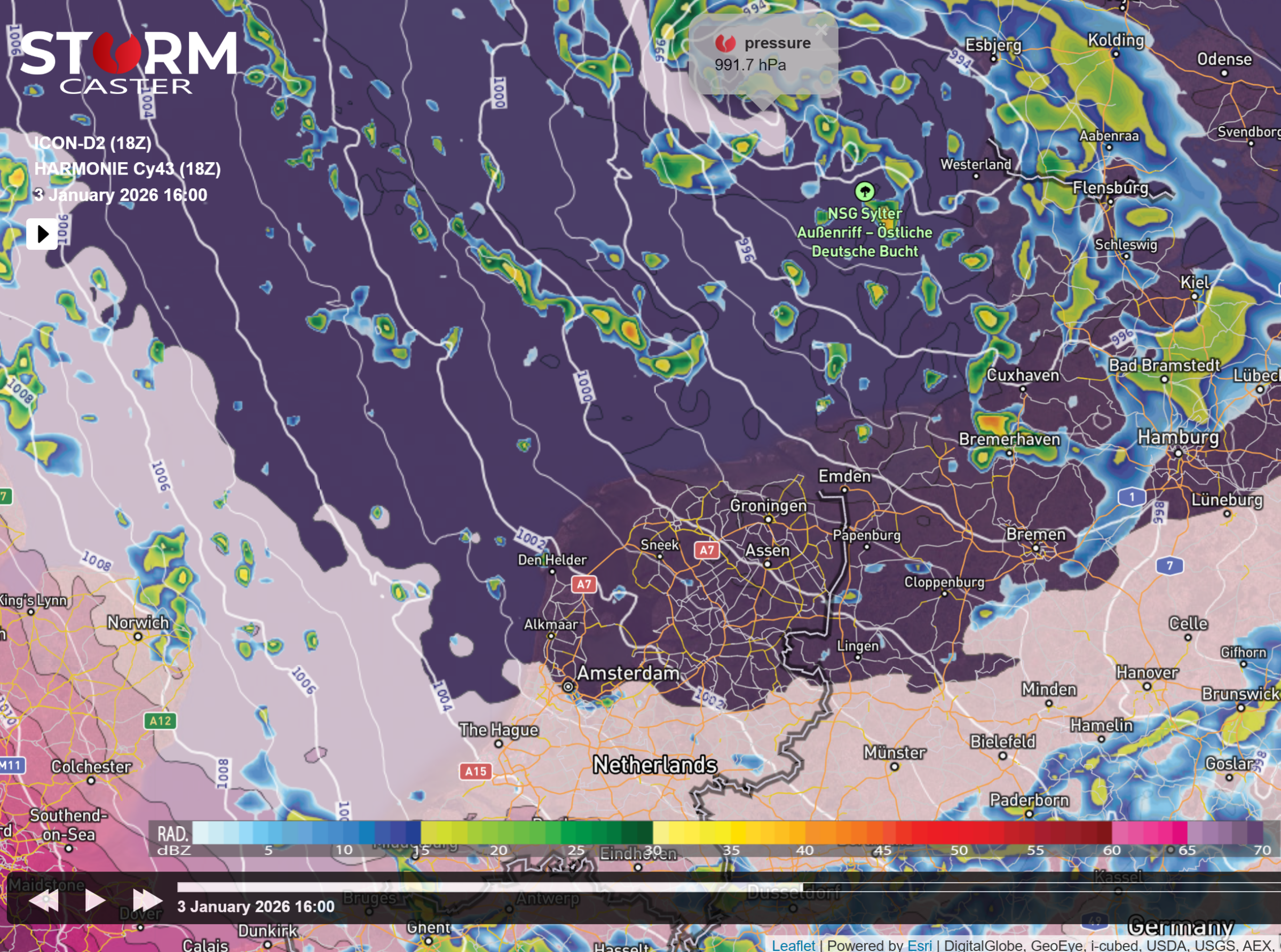This screenshot has height=952, width=1281.
Task: Click the Papenburg label
Action: [866, 535]
